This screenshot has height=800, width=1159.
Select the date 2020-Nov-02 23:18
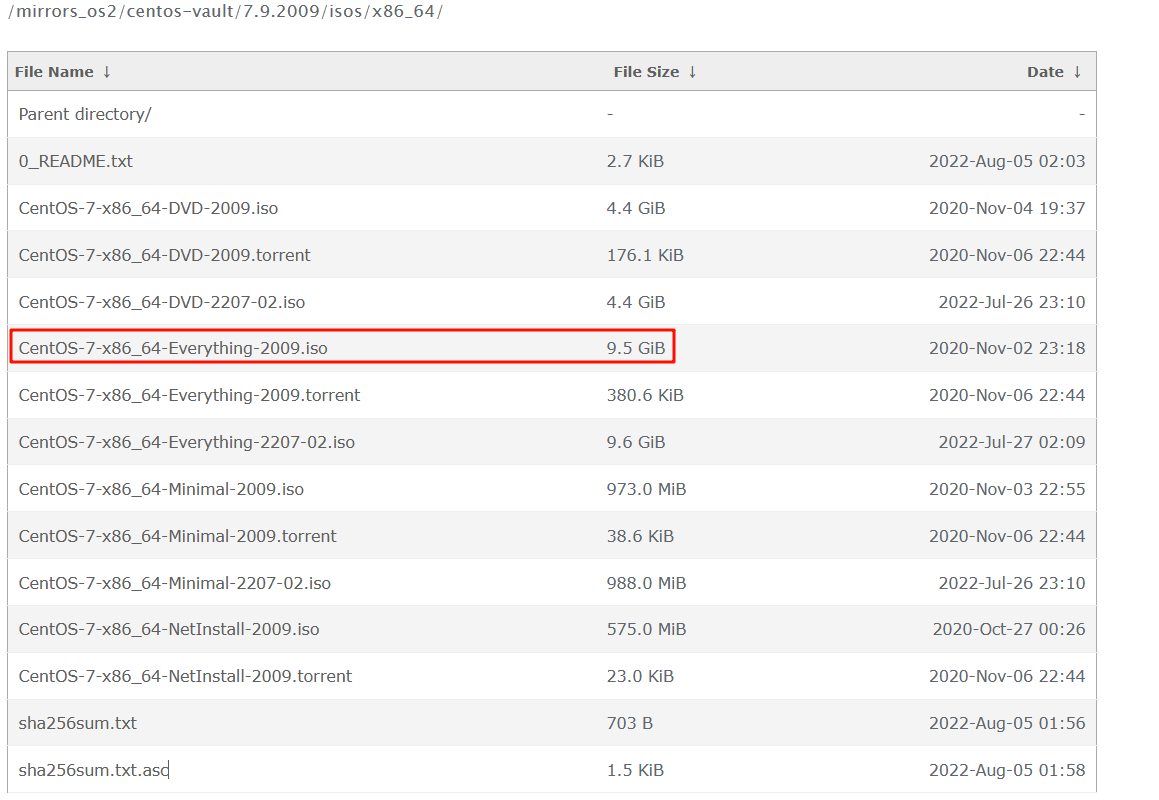(1007, 348)
